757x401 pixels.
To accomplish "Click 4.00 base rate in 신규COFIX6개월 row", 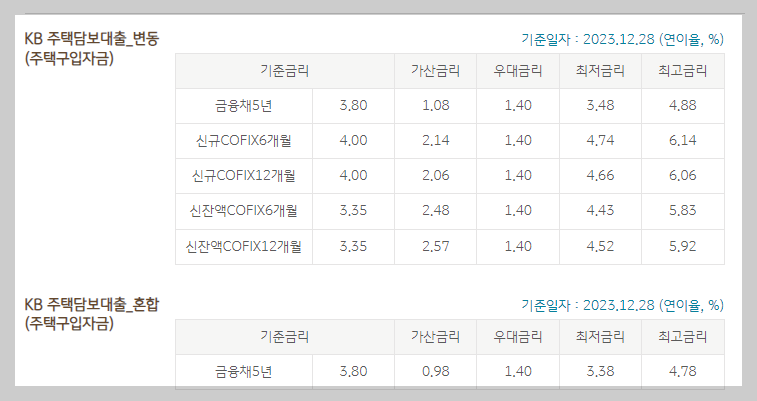I will [353, 140].
